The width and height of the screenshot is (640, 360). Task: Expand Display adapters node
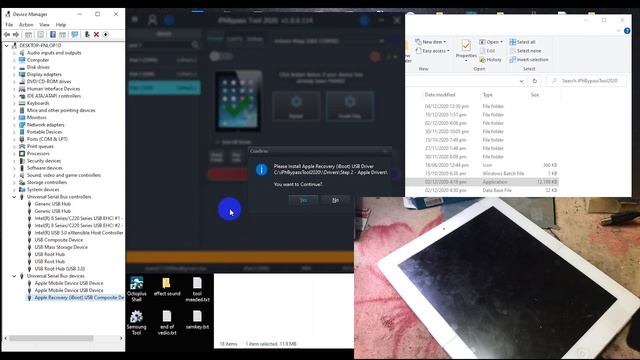(14, 75)
